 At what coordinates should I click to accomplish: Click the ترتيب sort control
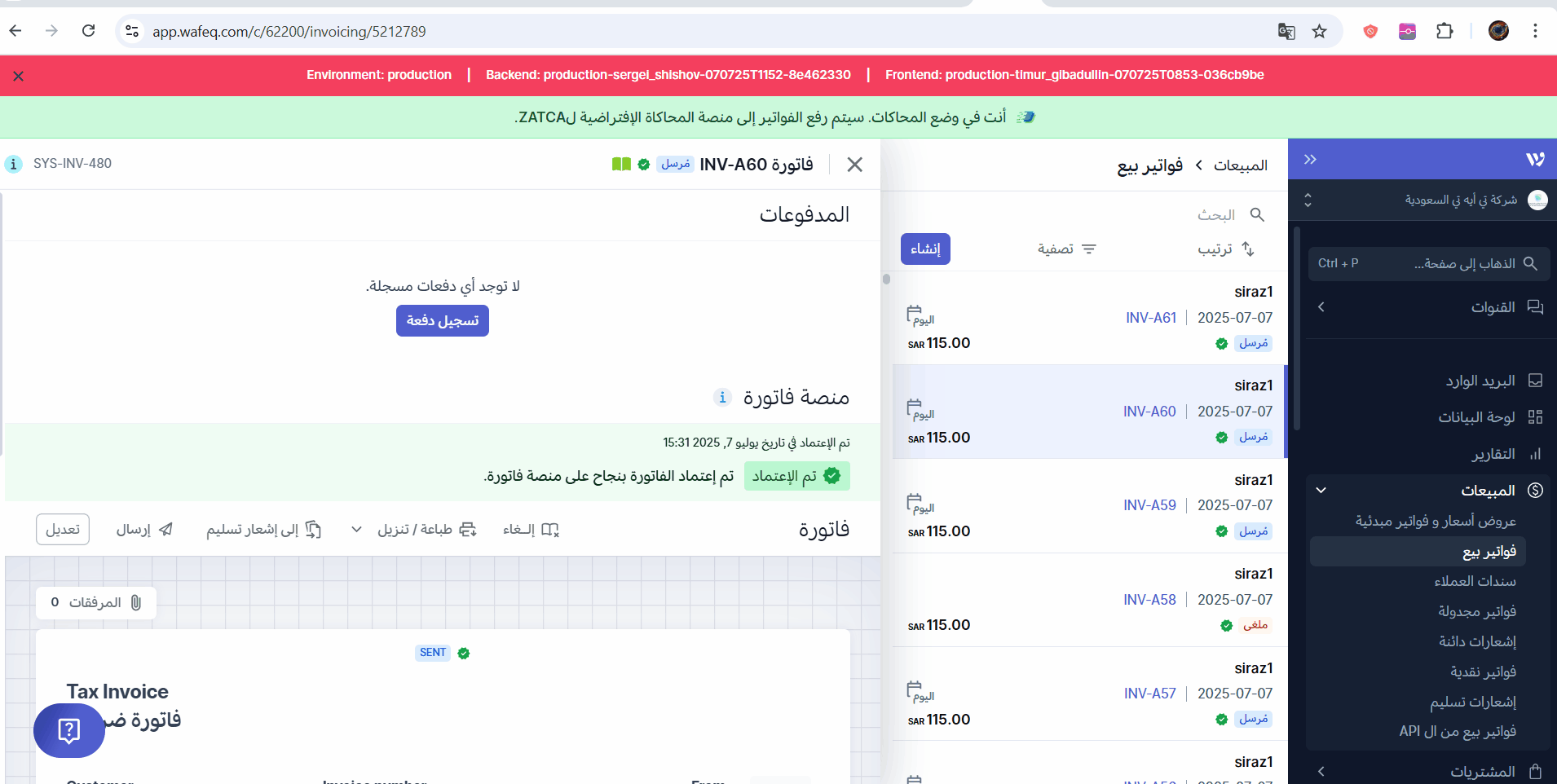click(x=1225, y=249)
